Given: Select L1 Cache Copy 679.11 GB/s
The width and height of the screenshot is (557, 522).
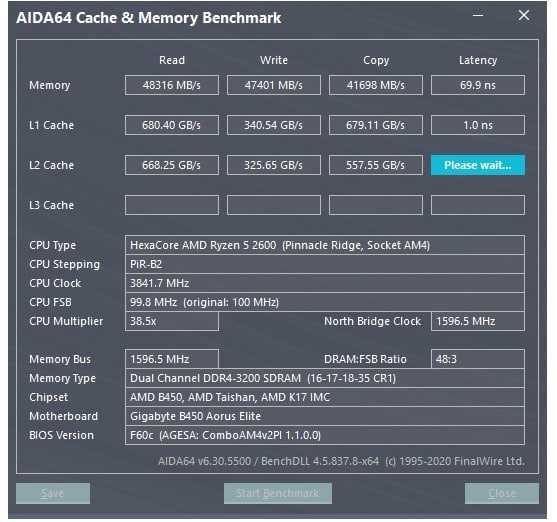Looking at the screenshot, I should click(x=376, y=125).
